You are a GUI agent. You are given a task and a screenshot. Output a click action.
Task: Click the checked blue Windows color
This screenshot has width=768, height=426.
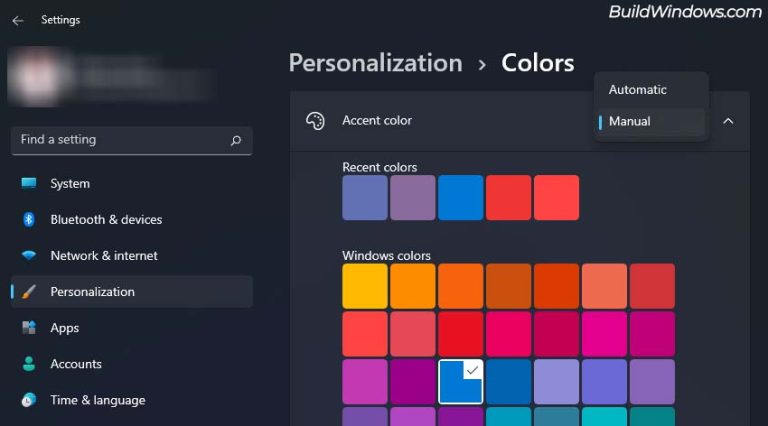coord(461,382)
